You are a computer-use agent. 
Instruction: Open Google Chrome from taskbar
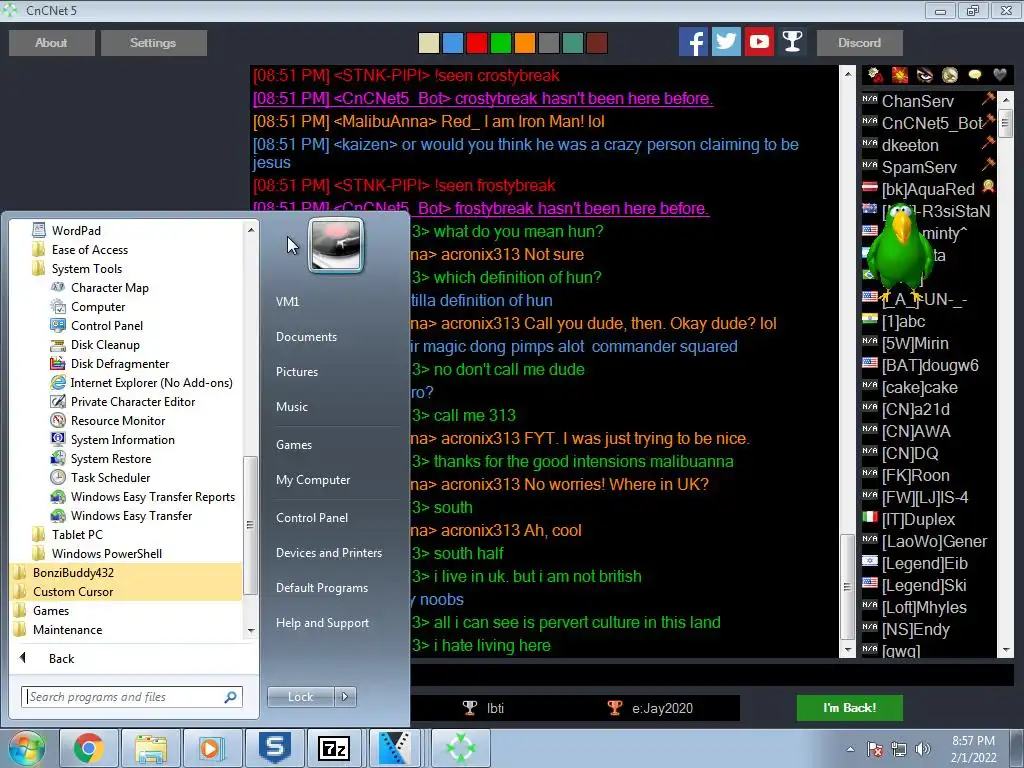pyautogui.click(x=88, y=748)
